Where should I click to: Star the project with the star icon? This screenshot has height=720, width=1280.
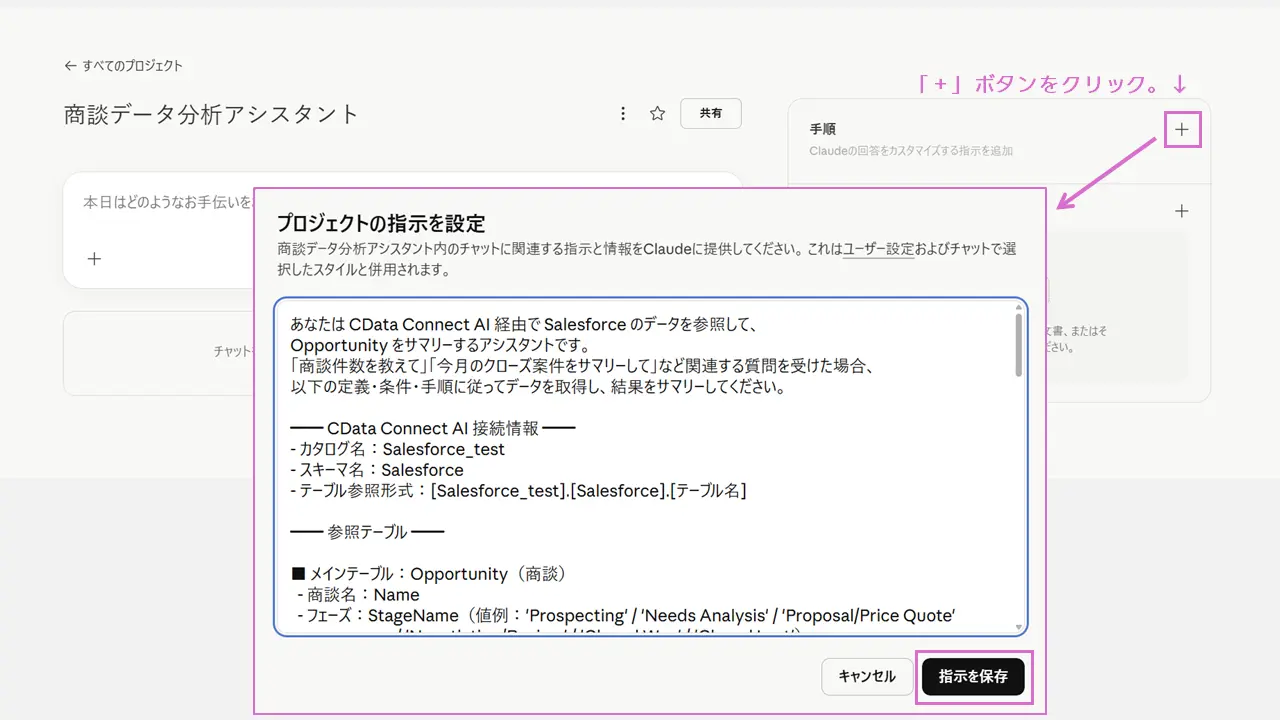[x=657, y=114]
